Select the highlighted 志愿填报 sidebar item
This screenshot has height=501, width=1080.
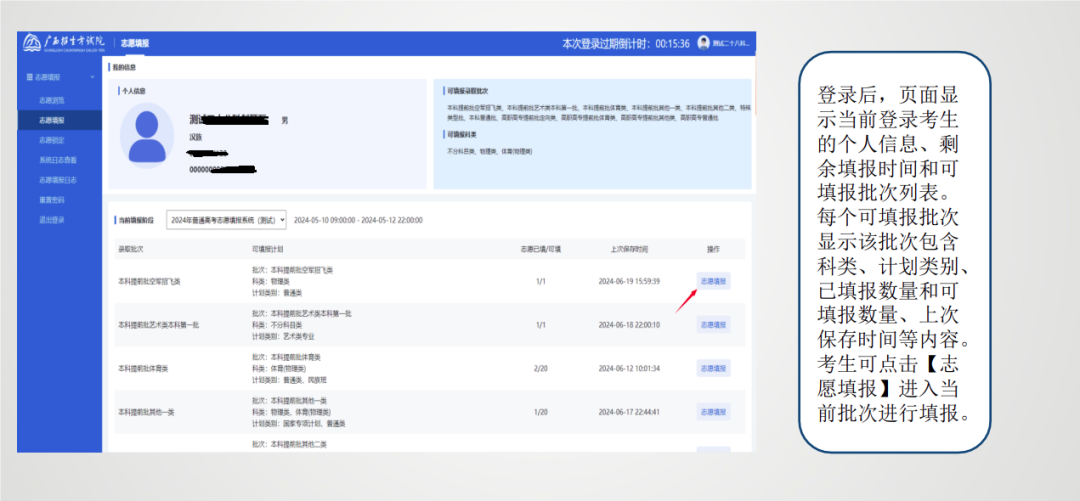coord(52,120)
